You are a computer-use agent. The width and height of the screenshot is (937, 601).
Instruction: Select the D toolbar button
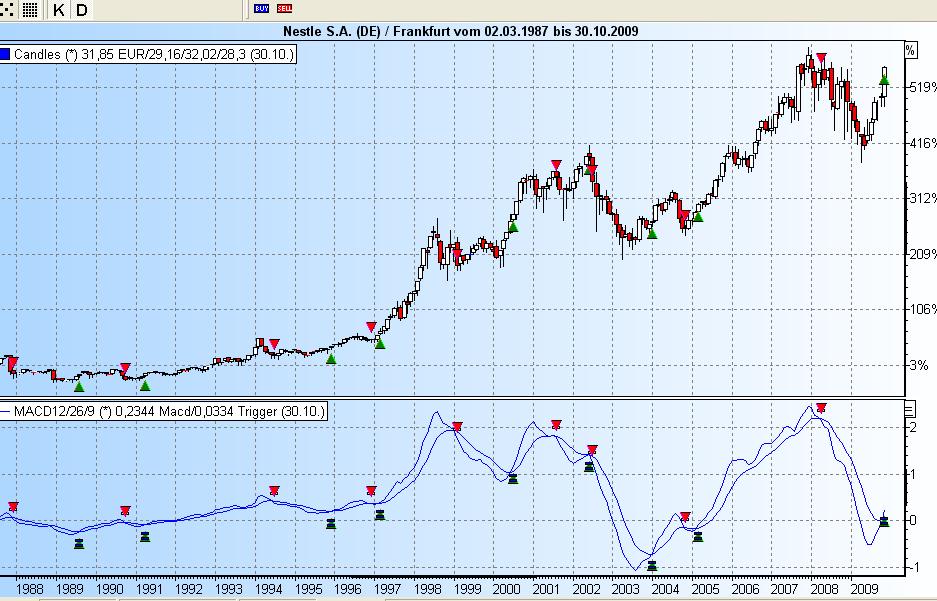pyautogui.click(x=82, y=9)
